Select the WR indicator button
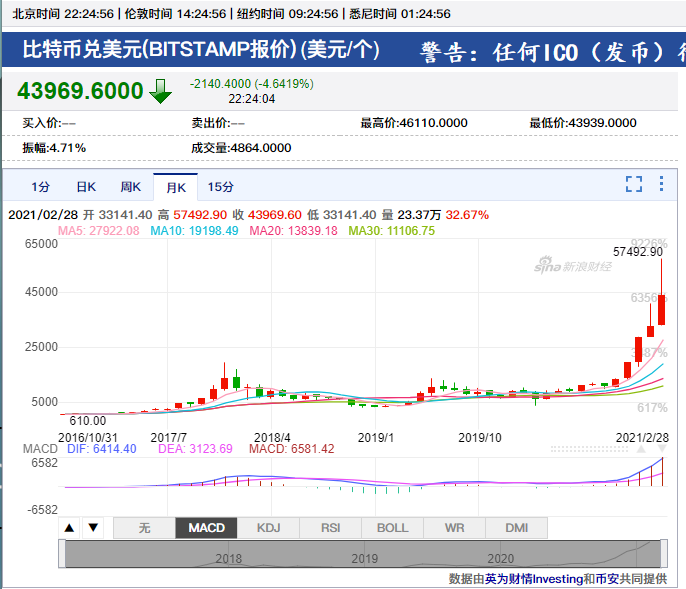Viewport: 686px width, 589px height. pyautogui.click(x=455, y=528)
